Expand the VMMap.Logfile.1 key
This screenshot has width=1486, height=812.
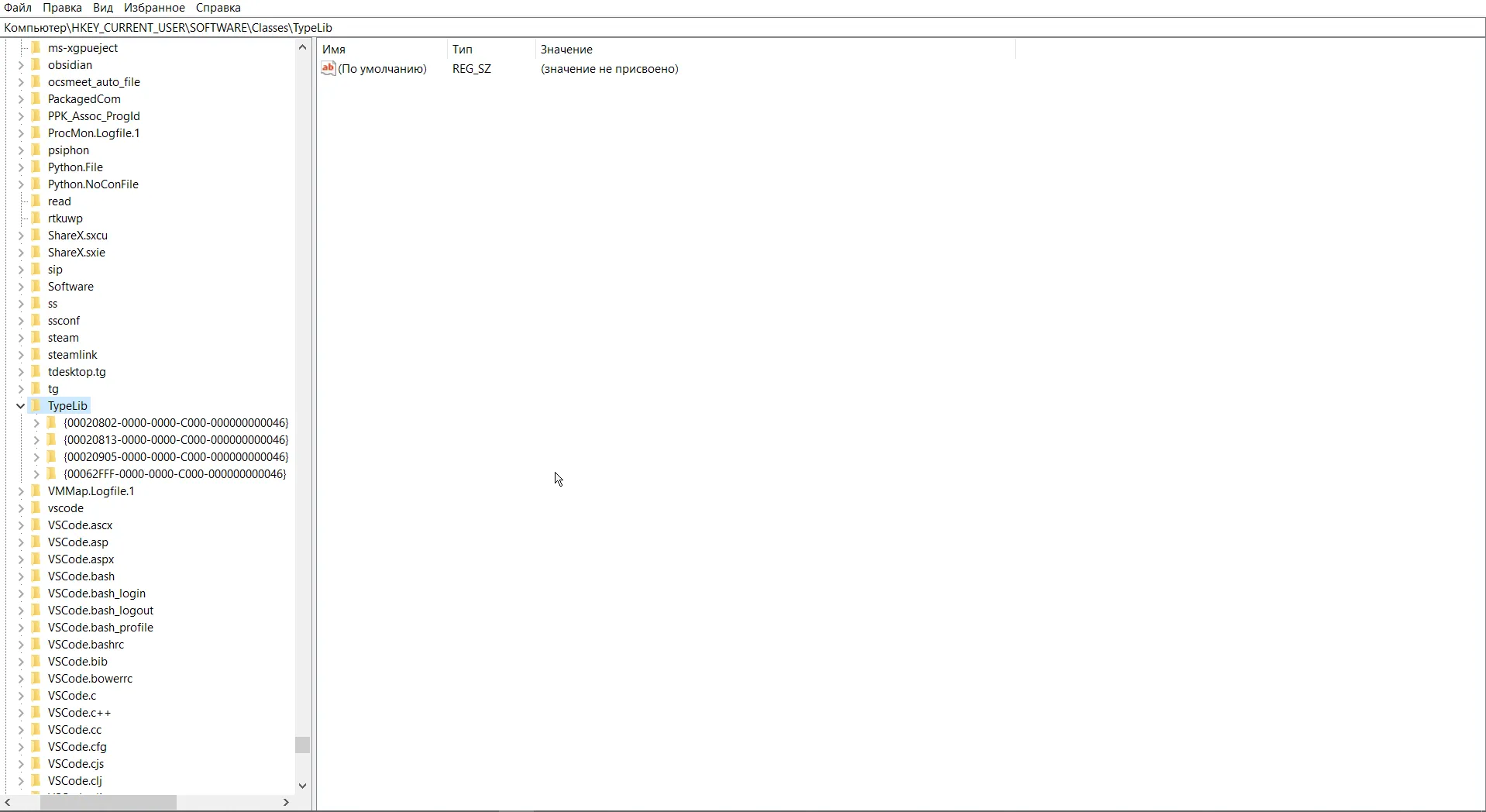point(21,491)
